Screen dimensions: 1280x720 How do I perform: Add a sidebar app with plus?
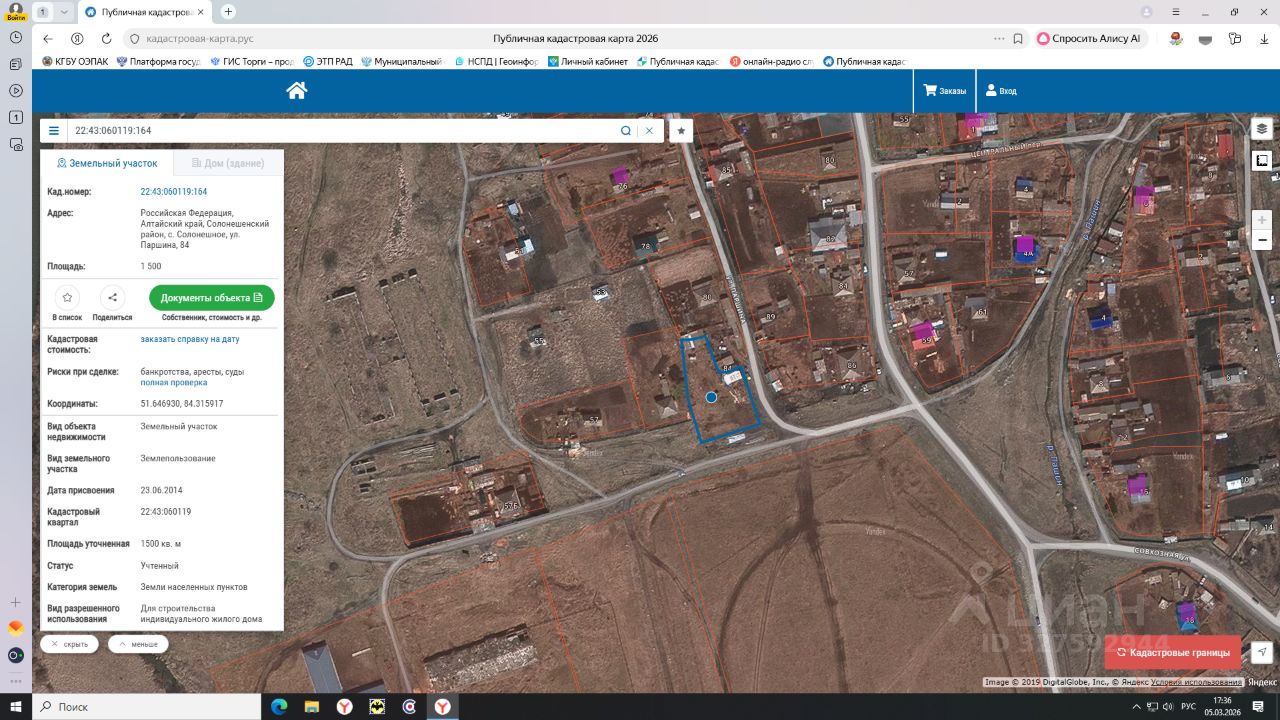pyautogui.click(x=16, y=602)
